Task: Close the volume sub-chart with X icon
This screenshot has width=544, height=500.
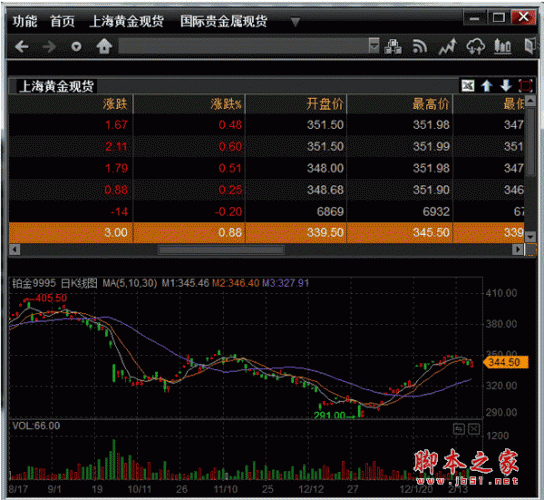Action: click(x=474, y=429)
